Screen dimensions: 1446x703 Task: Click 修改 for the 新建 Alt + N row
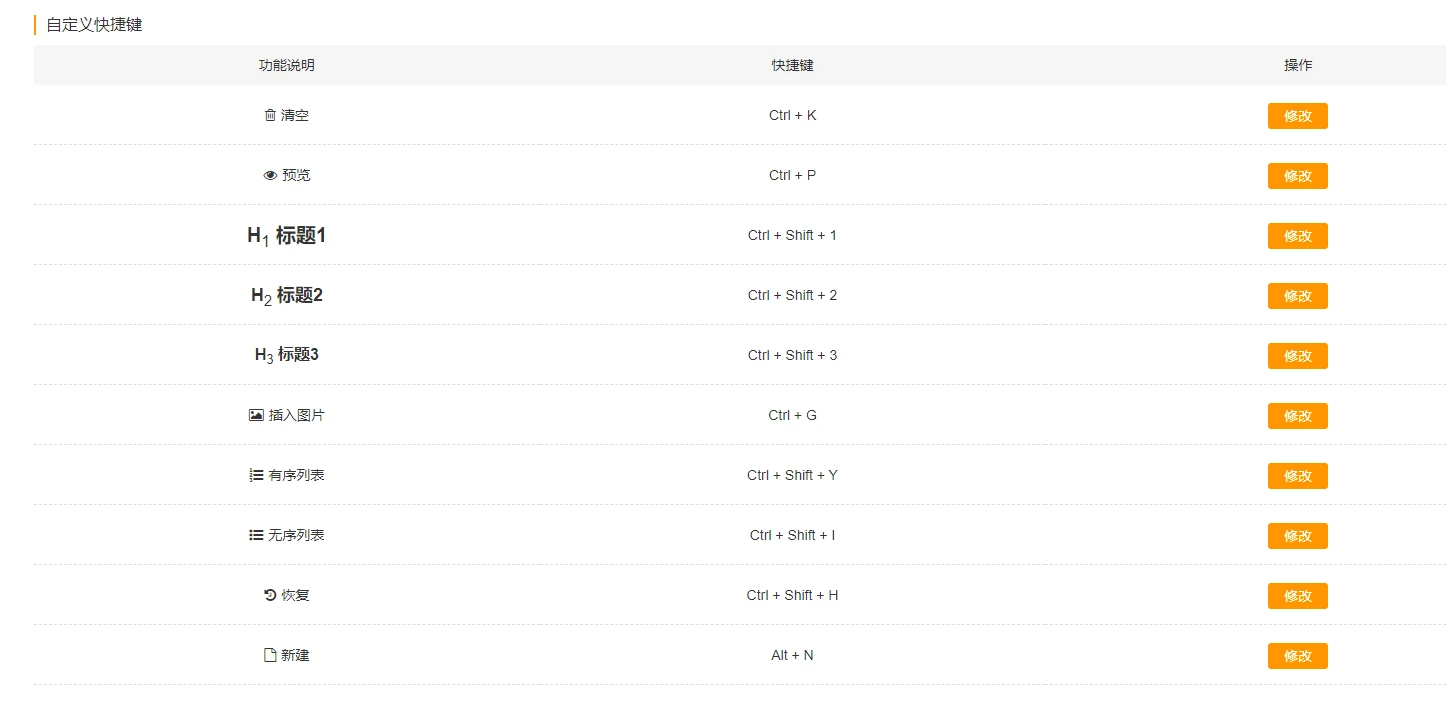[x=1298, y=656]
